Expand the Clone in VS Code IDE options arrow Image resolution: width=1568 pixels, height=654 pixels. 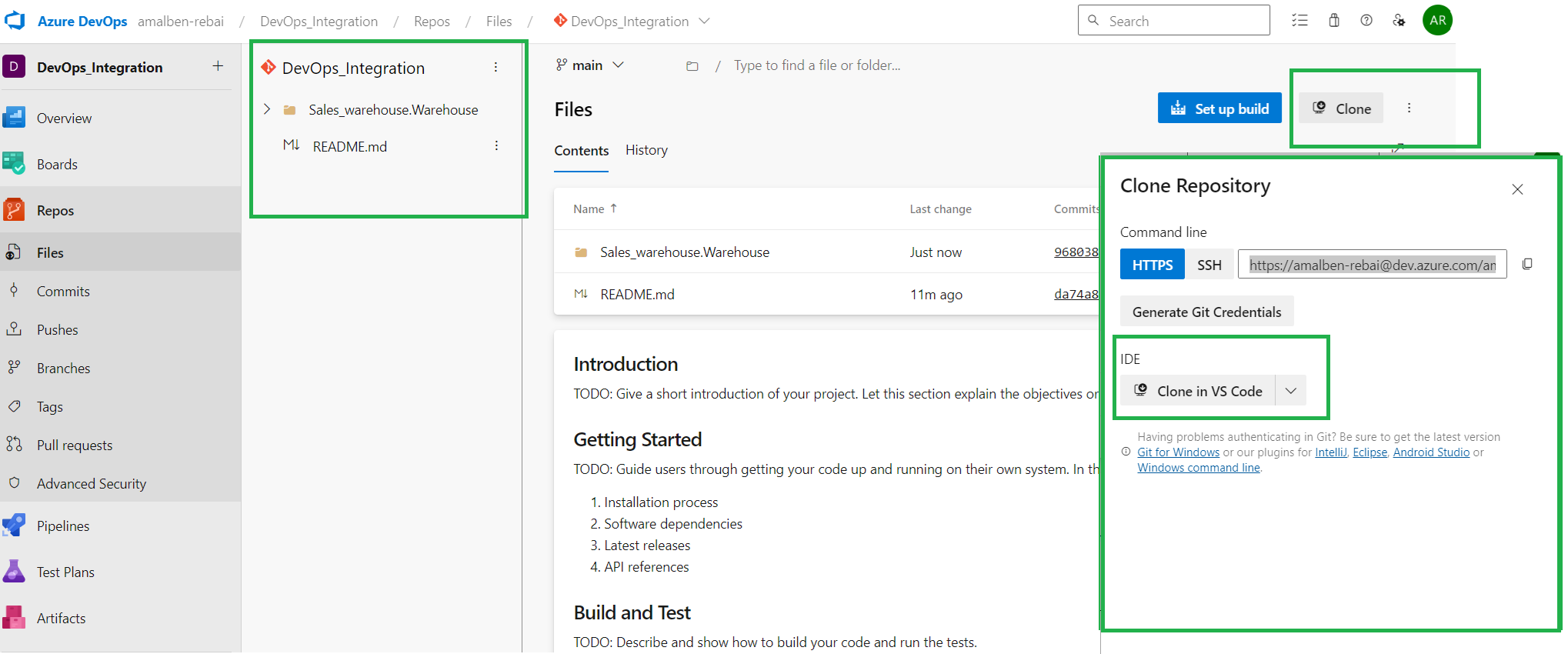(1290, 391)
